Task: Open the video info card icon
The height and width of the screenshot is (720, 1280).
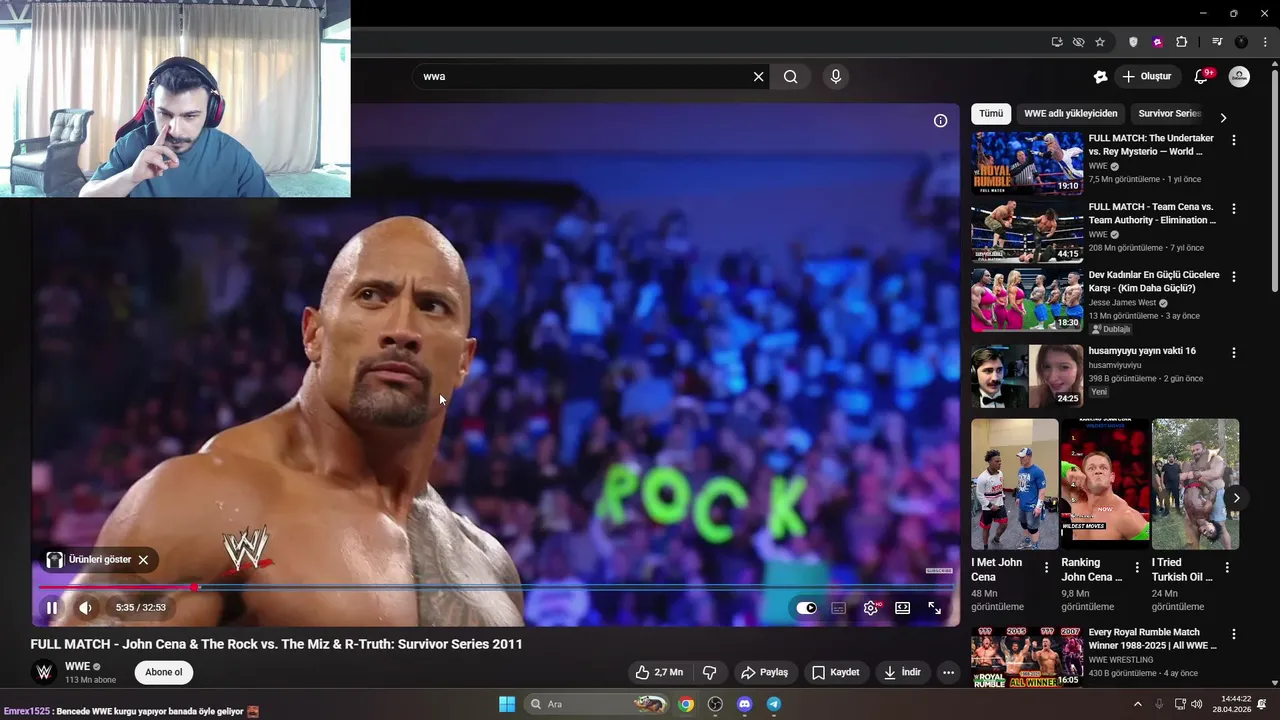Action: tap(940, 121)
